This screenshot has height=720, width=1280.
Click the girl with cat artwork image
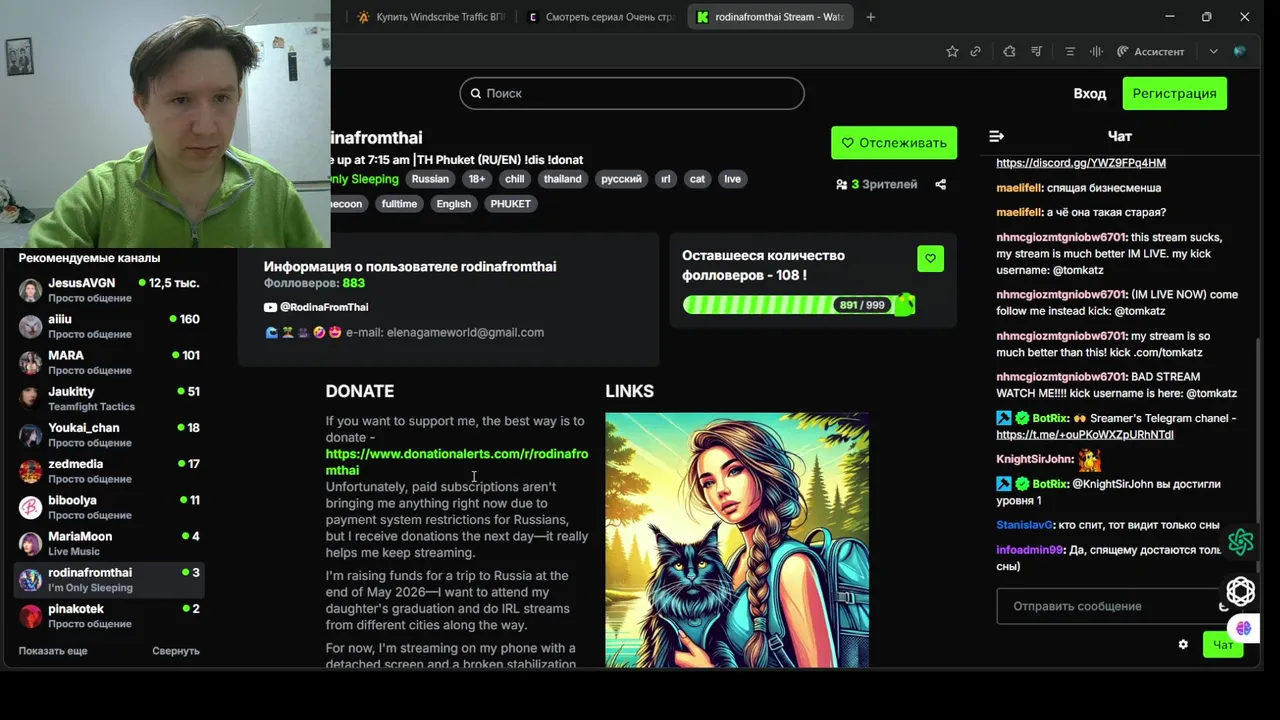737,540
